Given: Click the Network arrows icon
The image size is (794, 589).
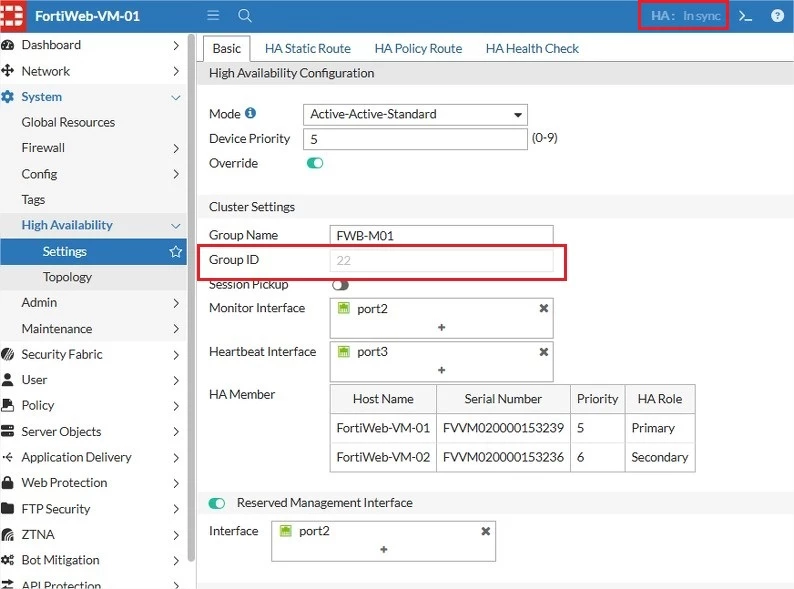Looking at the screenshot, I should pos(8,71).
